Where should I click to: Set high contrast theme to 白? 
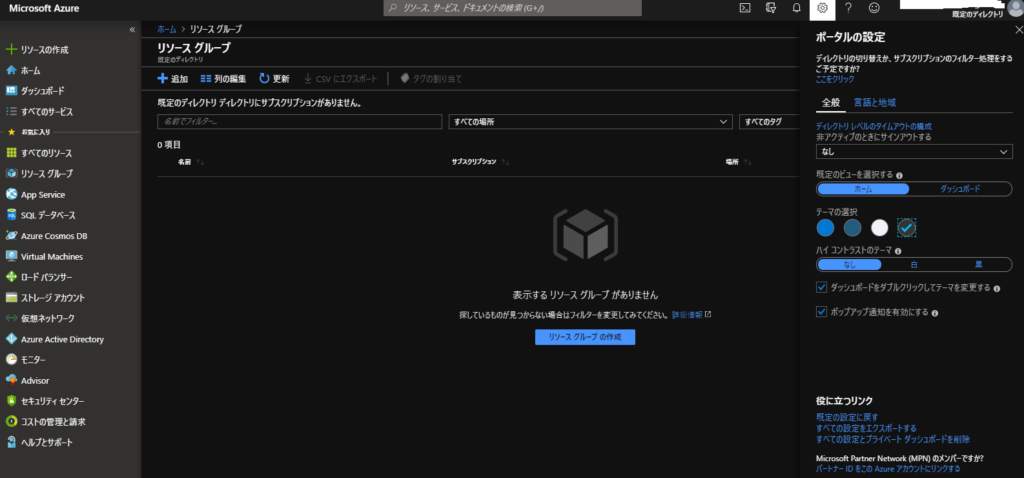914,264
